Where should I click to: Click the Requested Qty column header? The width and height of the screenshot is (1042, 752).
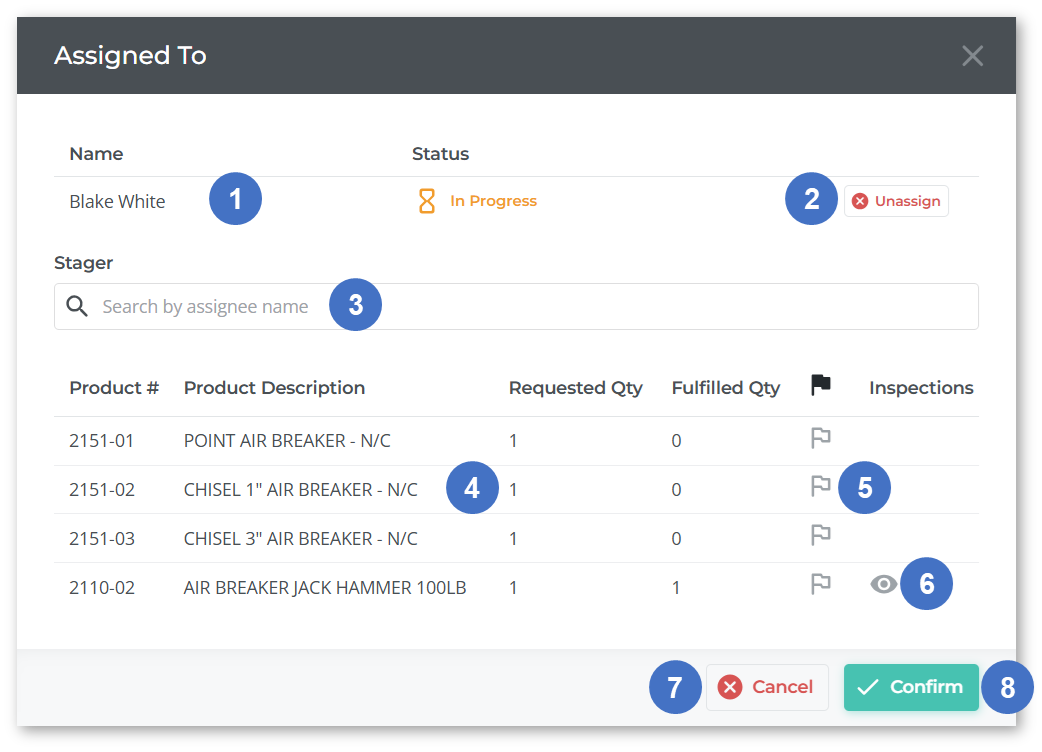575,388
